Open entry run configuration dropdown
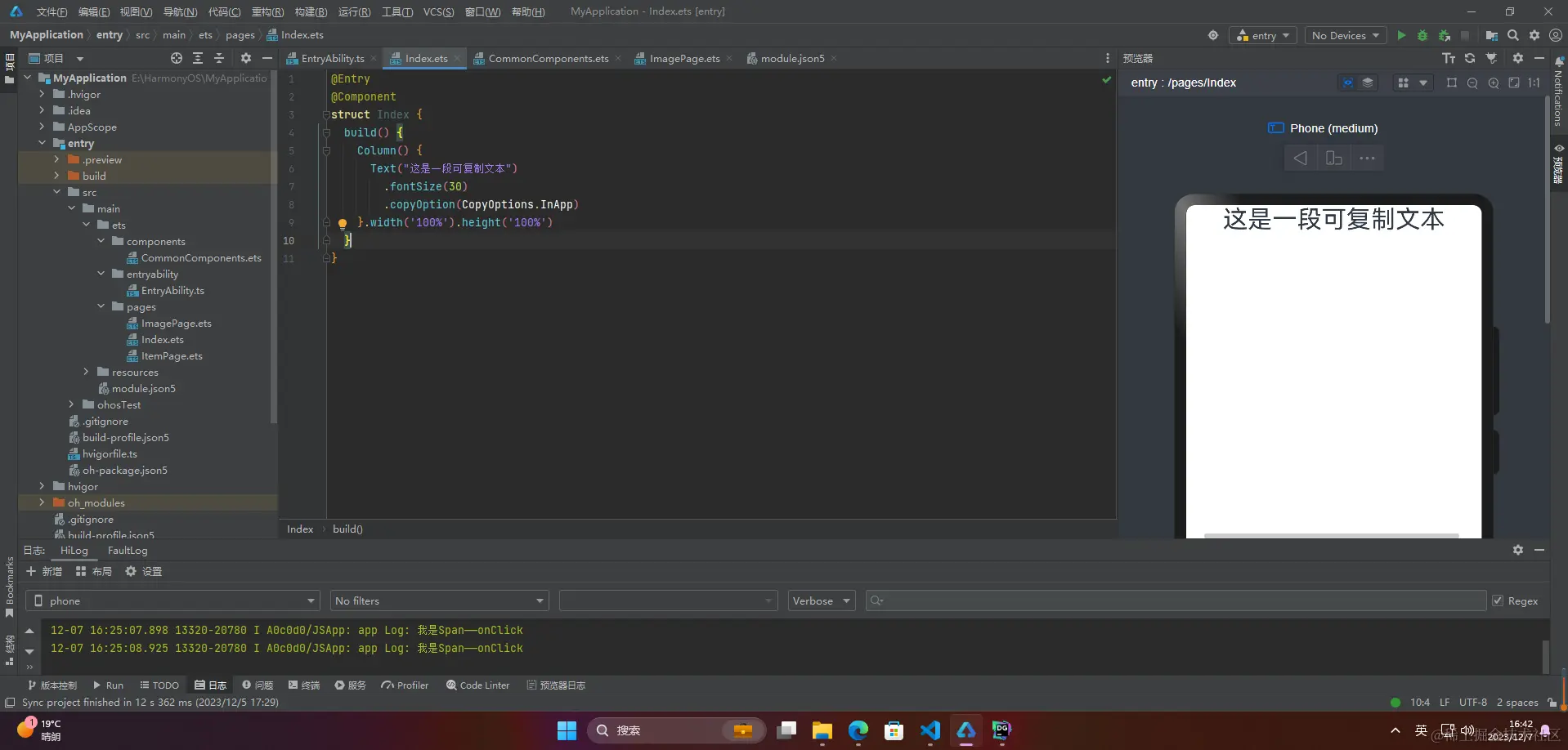 coord(1263,35)
